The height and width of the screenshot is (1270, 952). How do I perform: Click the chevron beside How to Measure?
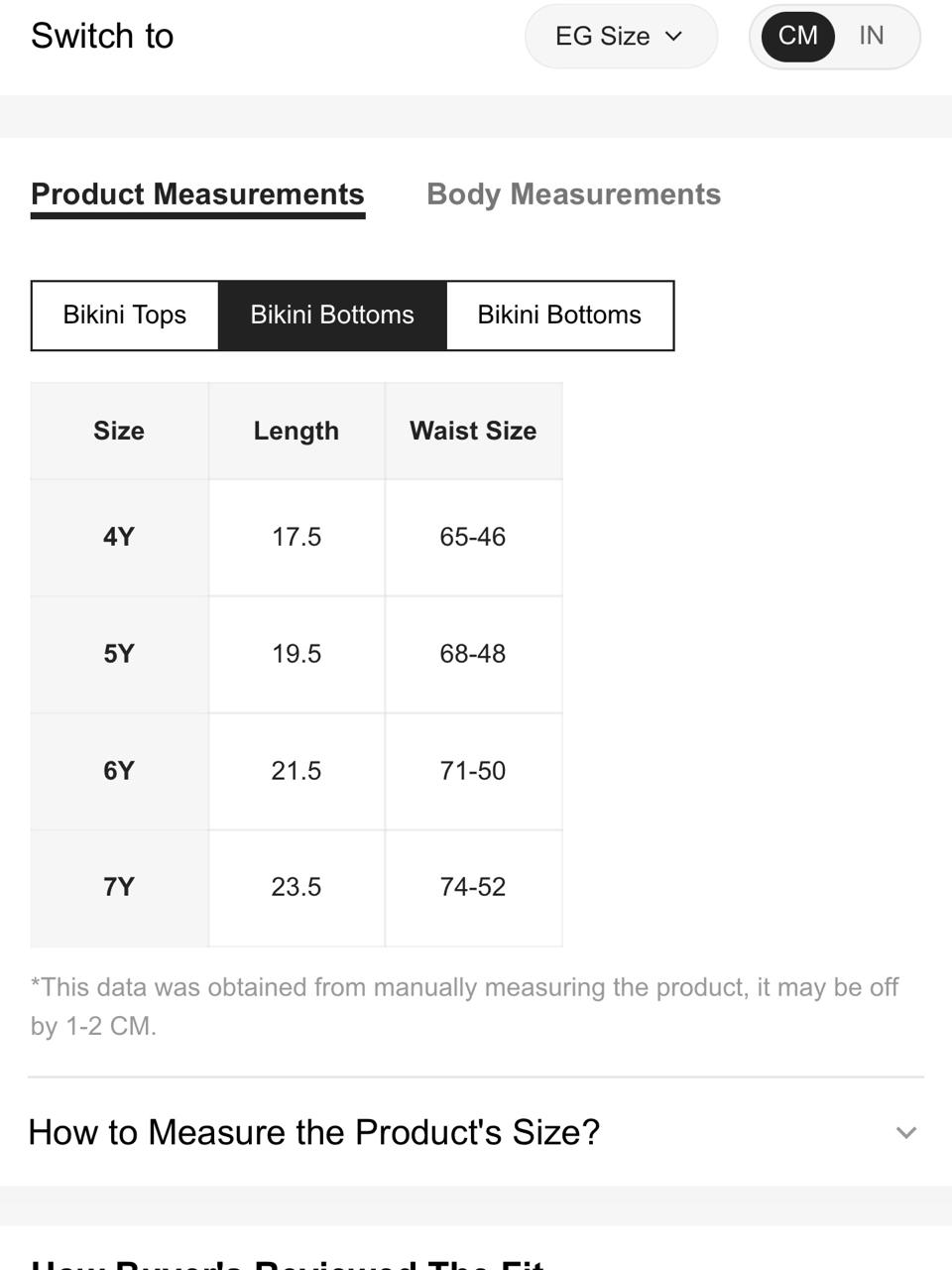coord(906,1133)
